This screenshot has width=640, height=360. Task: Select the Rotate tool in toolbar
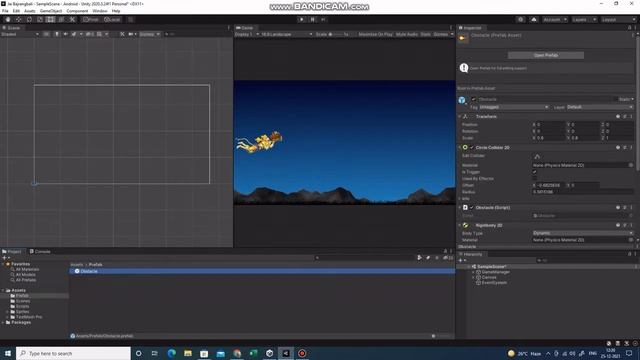click(x=29, y=19)
